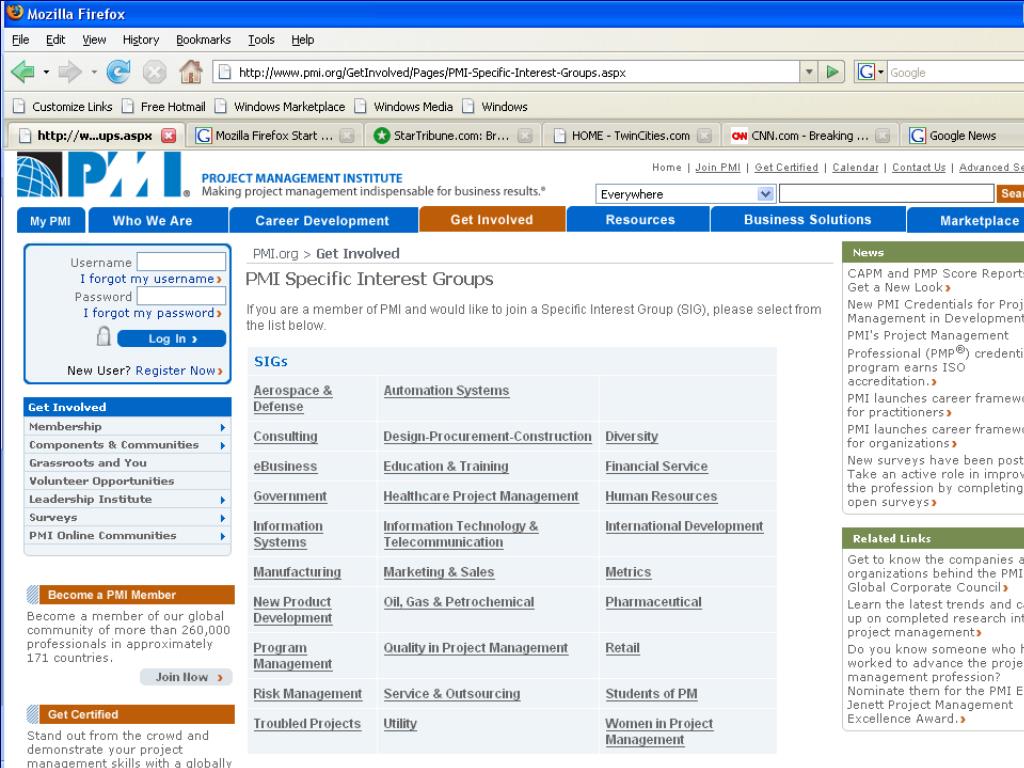The height and width of the screenshot is (768, 1024).
Task: Click the green Back arrow button
Action: tap(23, 72)
